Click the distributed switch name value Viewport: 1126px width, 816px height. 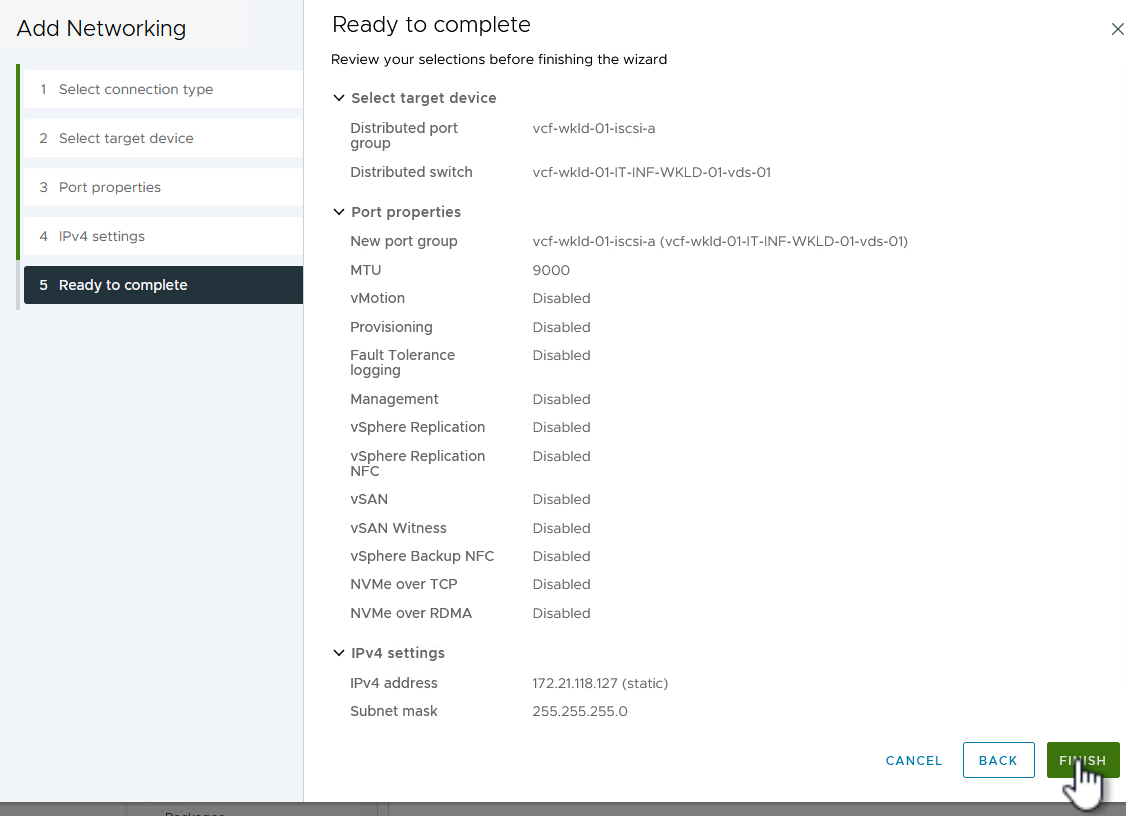[651, 172]
